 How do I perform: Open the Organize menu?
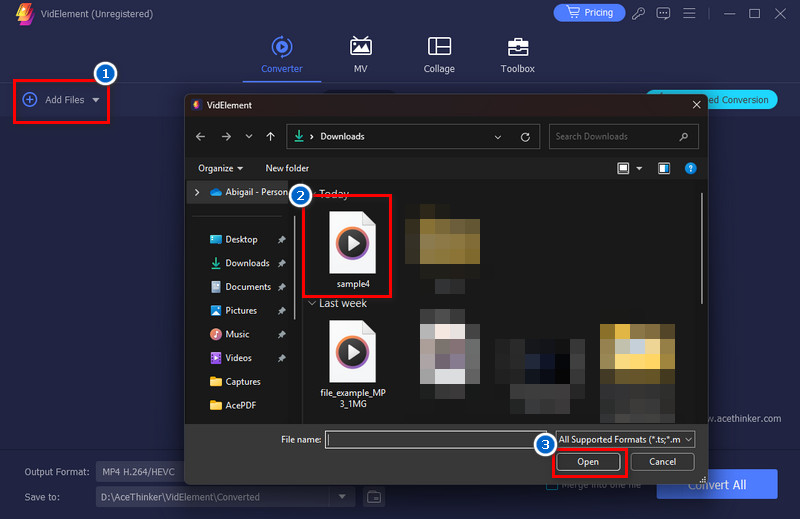[x=220, y=168]
